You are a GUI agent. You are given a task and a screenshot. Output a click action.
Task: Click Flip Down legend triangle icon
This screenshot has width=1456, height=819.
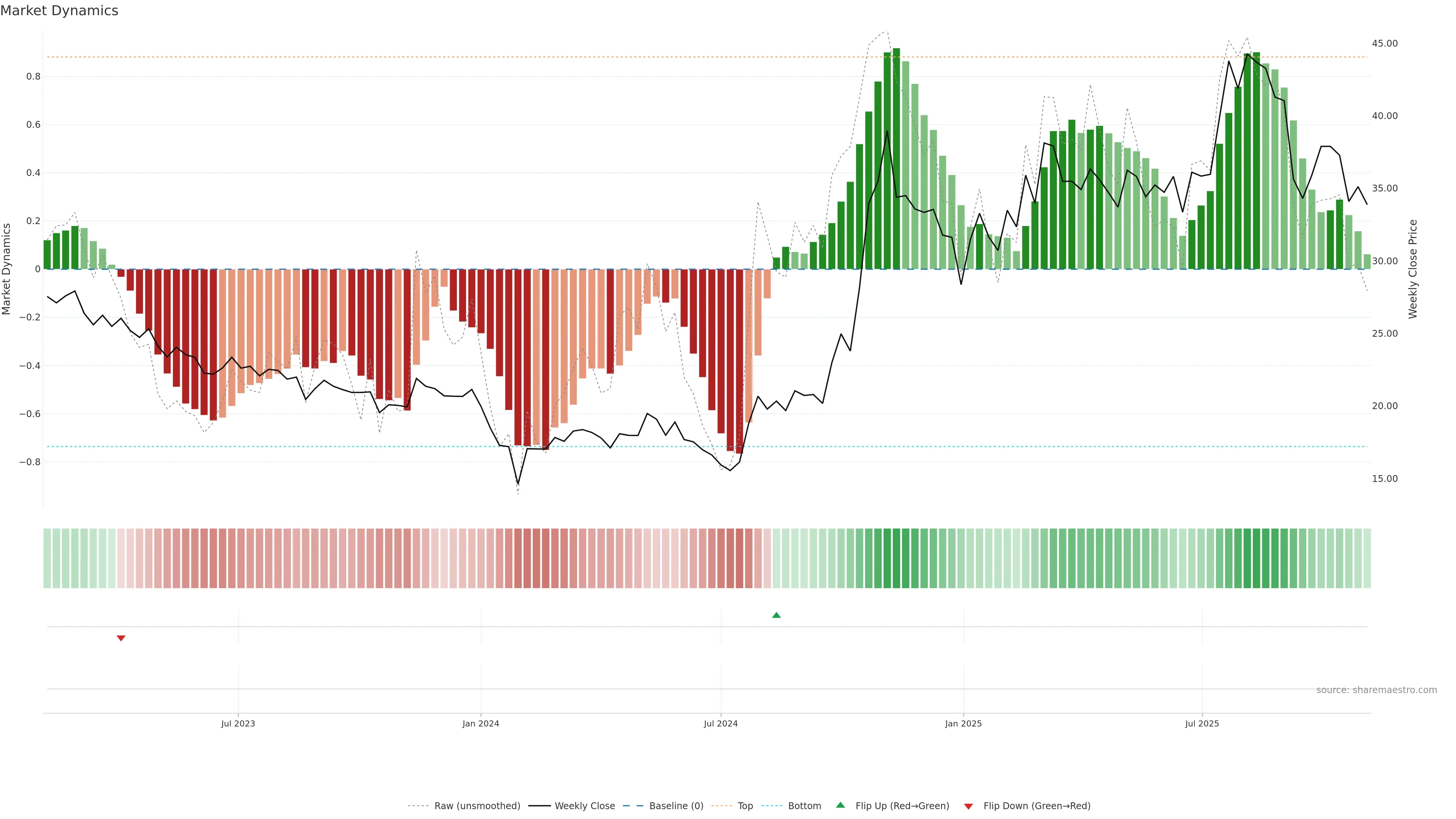pos(968,806)
